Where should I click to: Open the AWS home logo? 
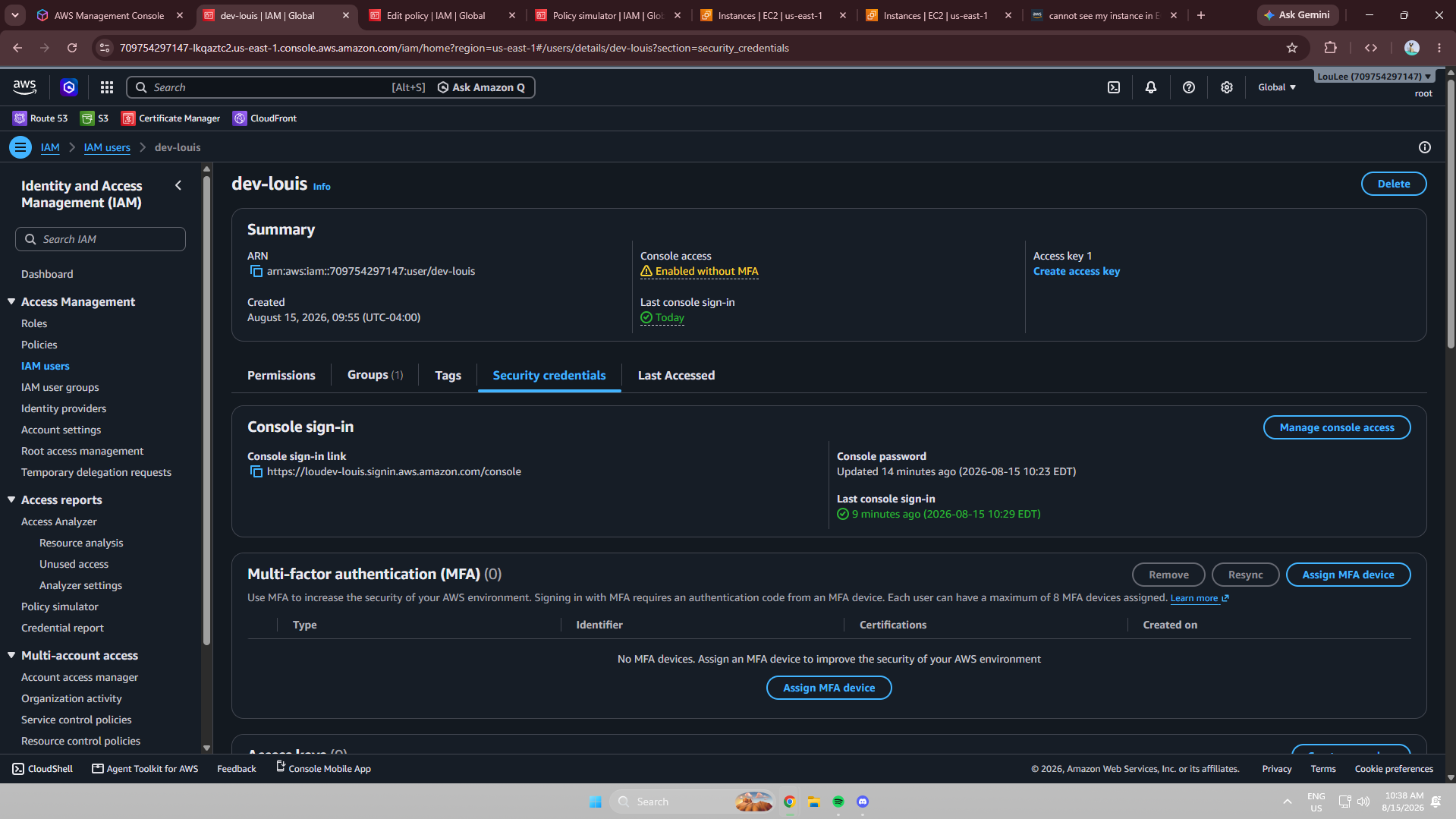click(x=24, y=87)
